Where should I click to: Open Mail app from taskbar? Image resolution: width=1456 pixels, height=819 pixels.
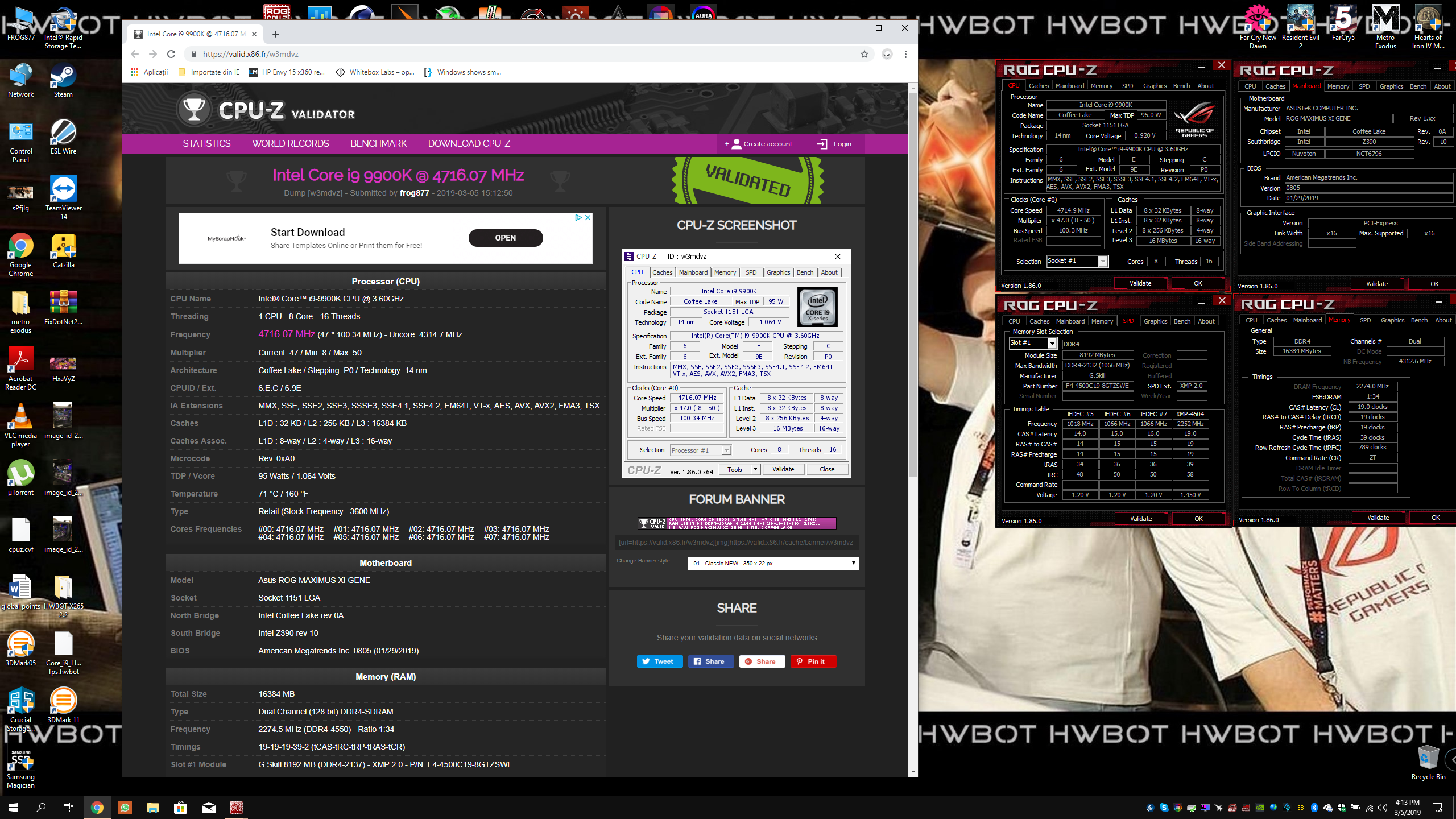(x=209, y=807)
